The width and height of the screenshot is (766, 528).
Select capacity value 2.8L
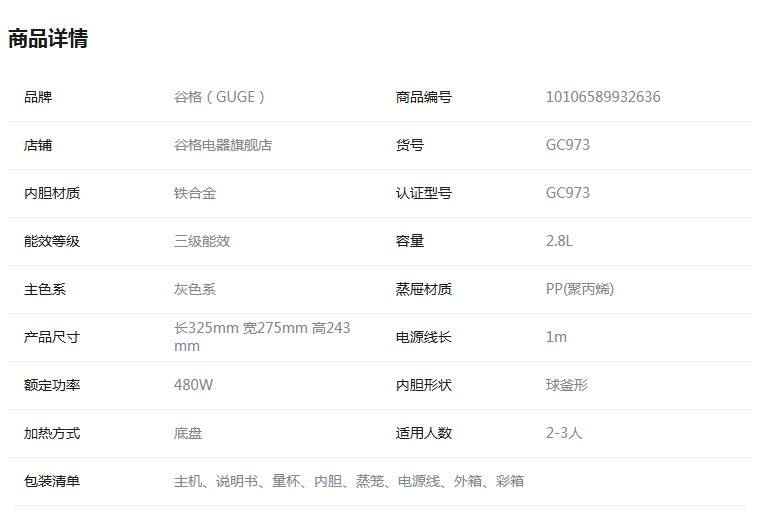point(559,241)
